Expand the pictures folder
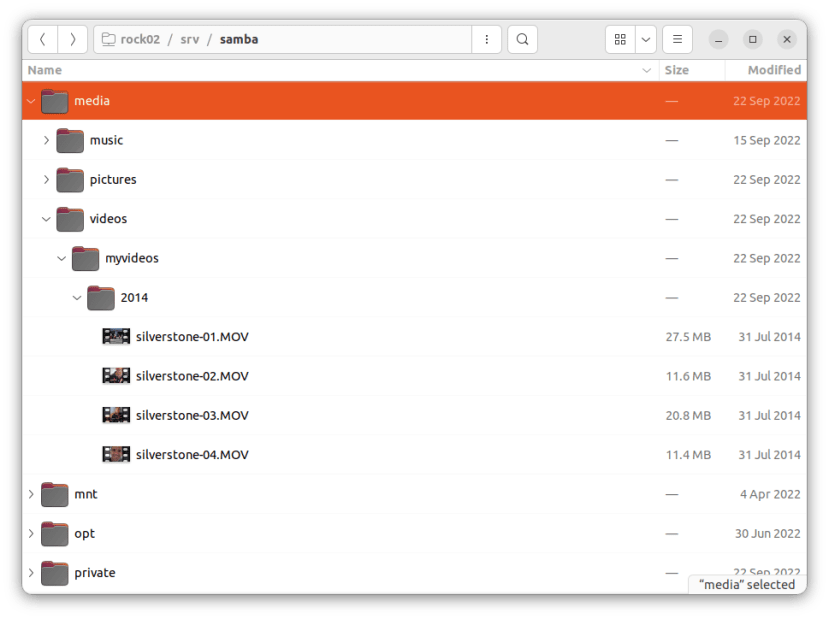Viewport: 829px width, 619px height. pyautogui.click(x=47, y=180)
